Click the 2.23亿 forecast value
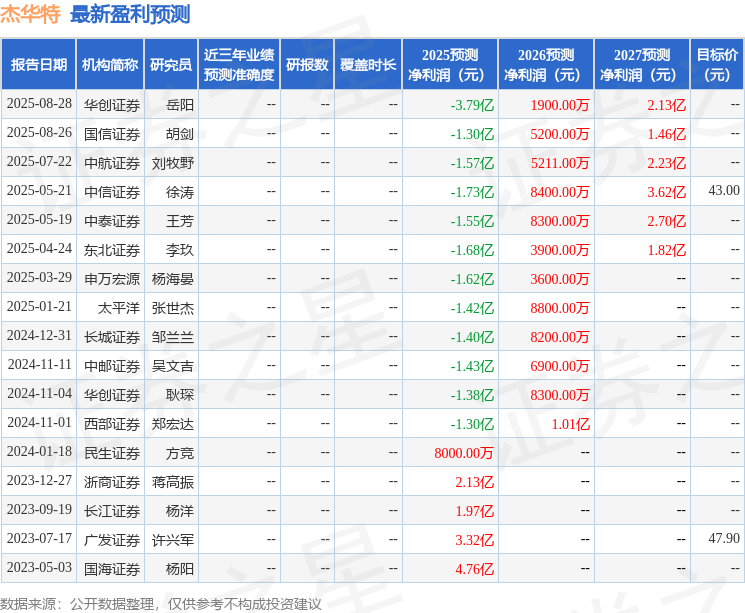Image resolution: width=745 pixels, height=613 pixels. (667, 163)
